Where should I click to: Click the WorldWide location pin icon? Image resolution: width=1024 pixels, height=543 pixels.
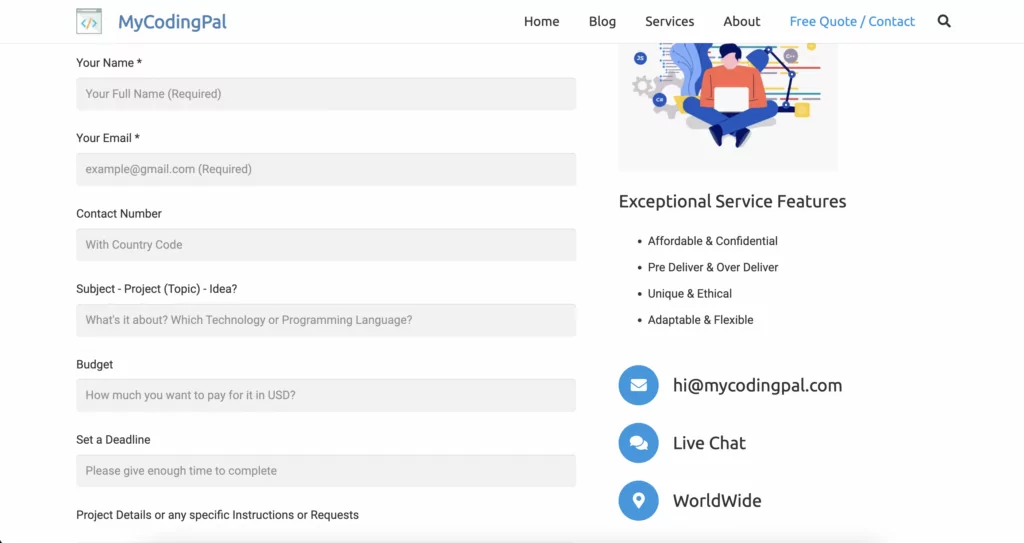pos(638,501)
